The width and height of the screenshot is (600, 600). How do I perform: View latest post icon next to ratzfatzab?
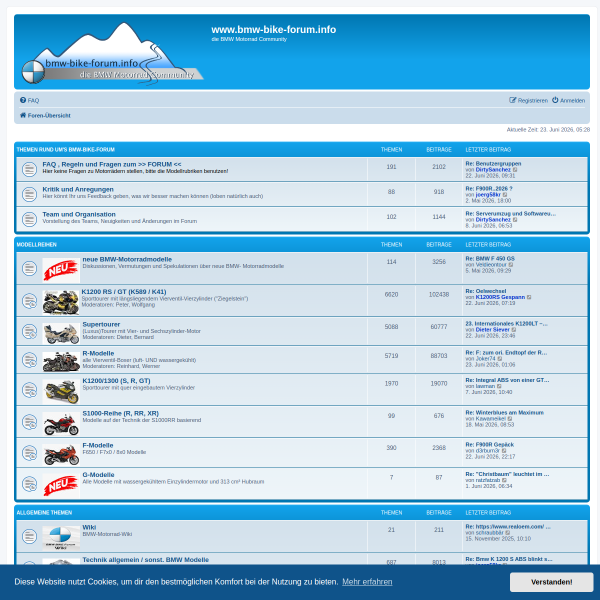[x=504, y=480]
